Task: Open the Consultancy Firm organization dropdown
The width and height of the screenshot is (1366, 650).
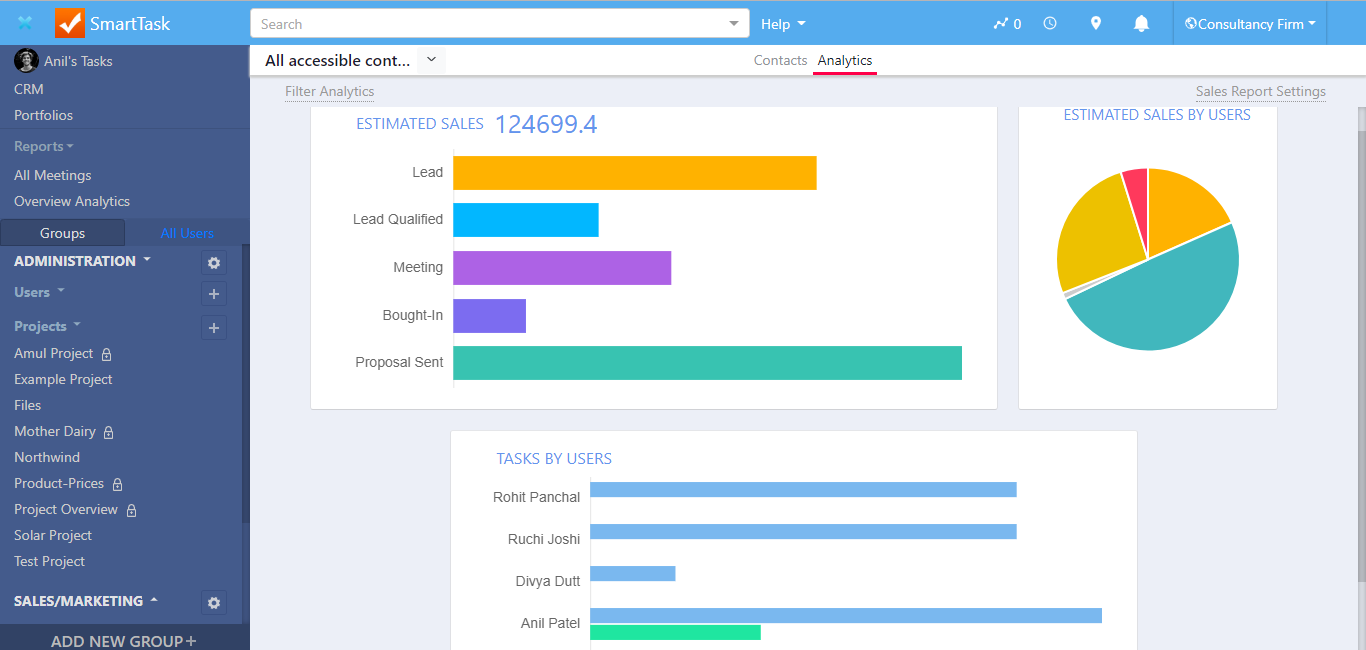Action: 1250,24
